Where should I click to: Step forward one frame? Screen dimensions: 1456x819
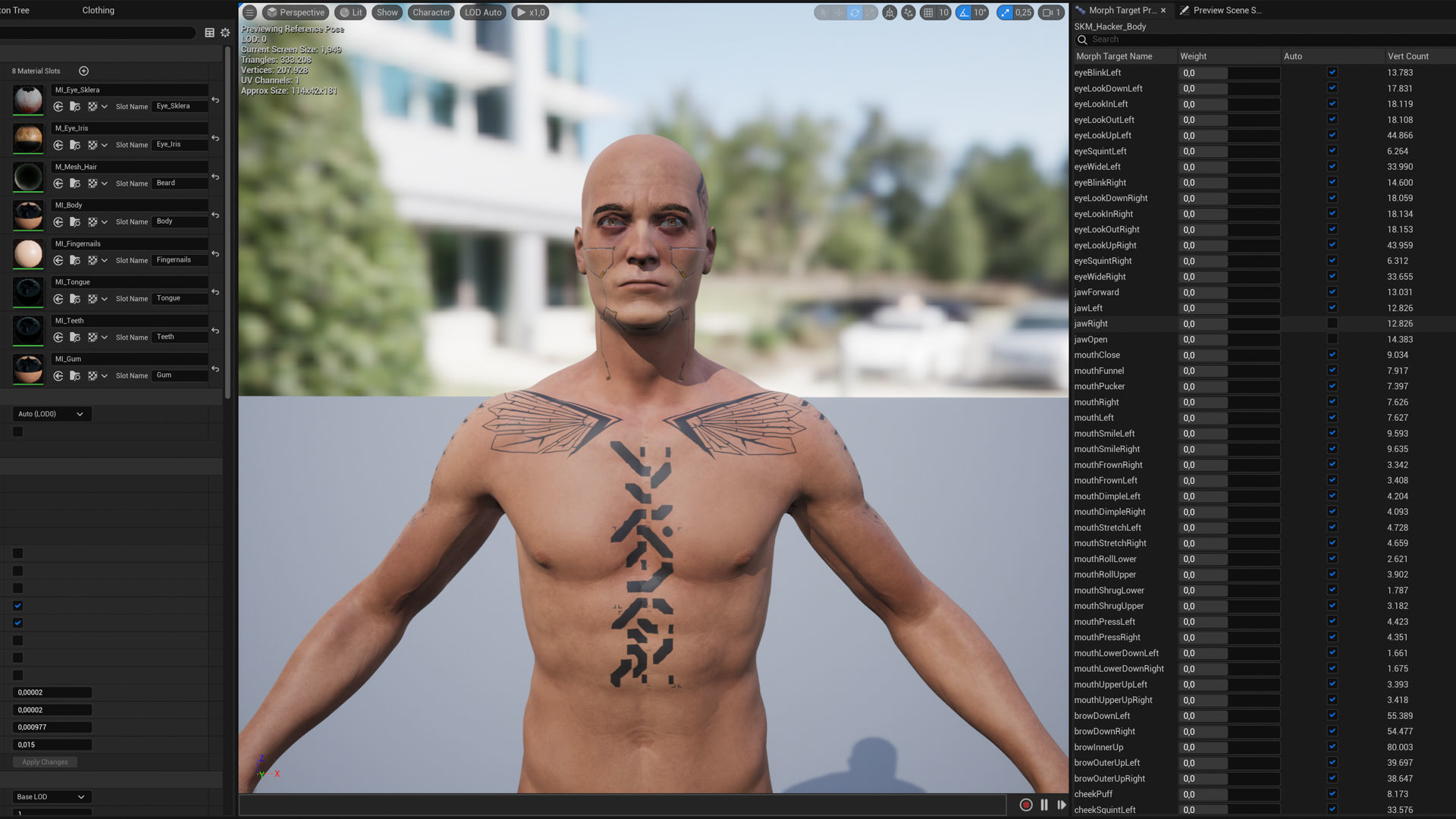1061,805
